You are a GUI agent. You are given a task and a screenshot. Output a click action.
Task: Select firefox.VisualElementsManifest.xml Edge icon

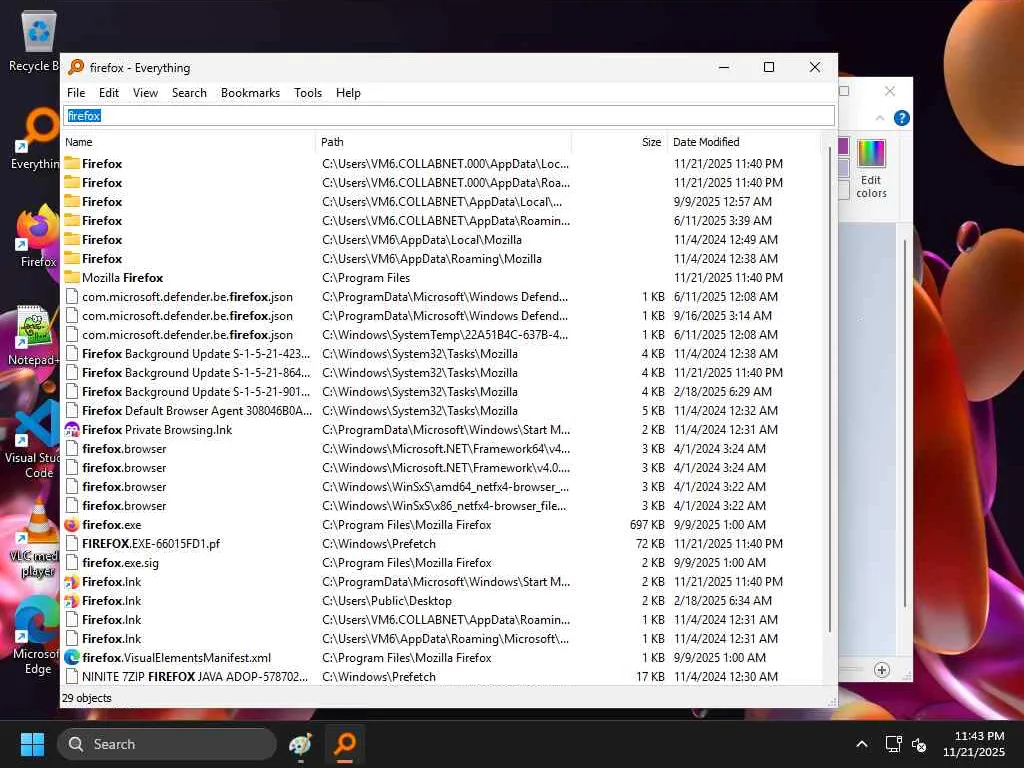[x=72, y=658]
